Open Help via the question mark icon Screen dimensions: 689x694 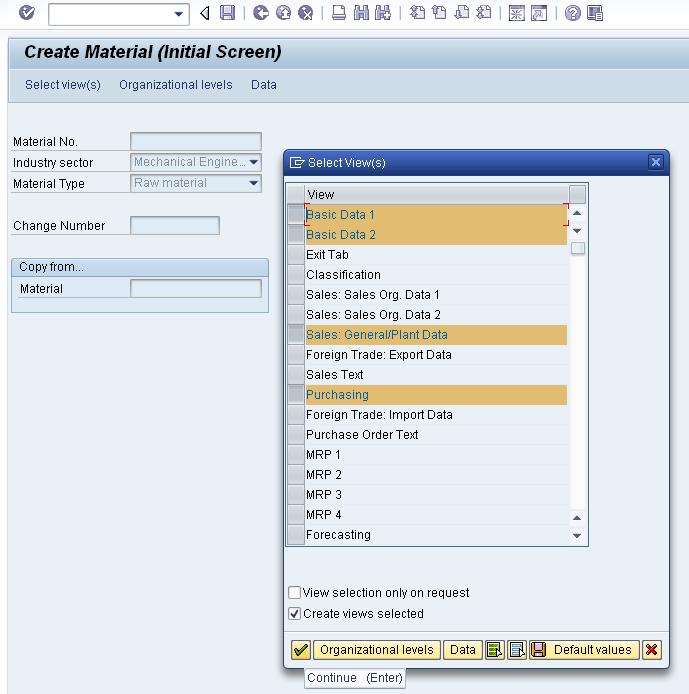point(573,13)
